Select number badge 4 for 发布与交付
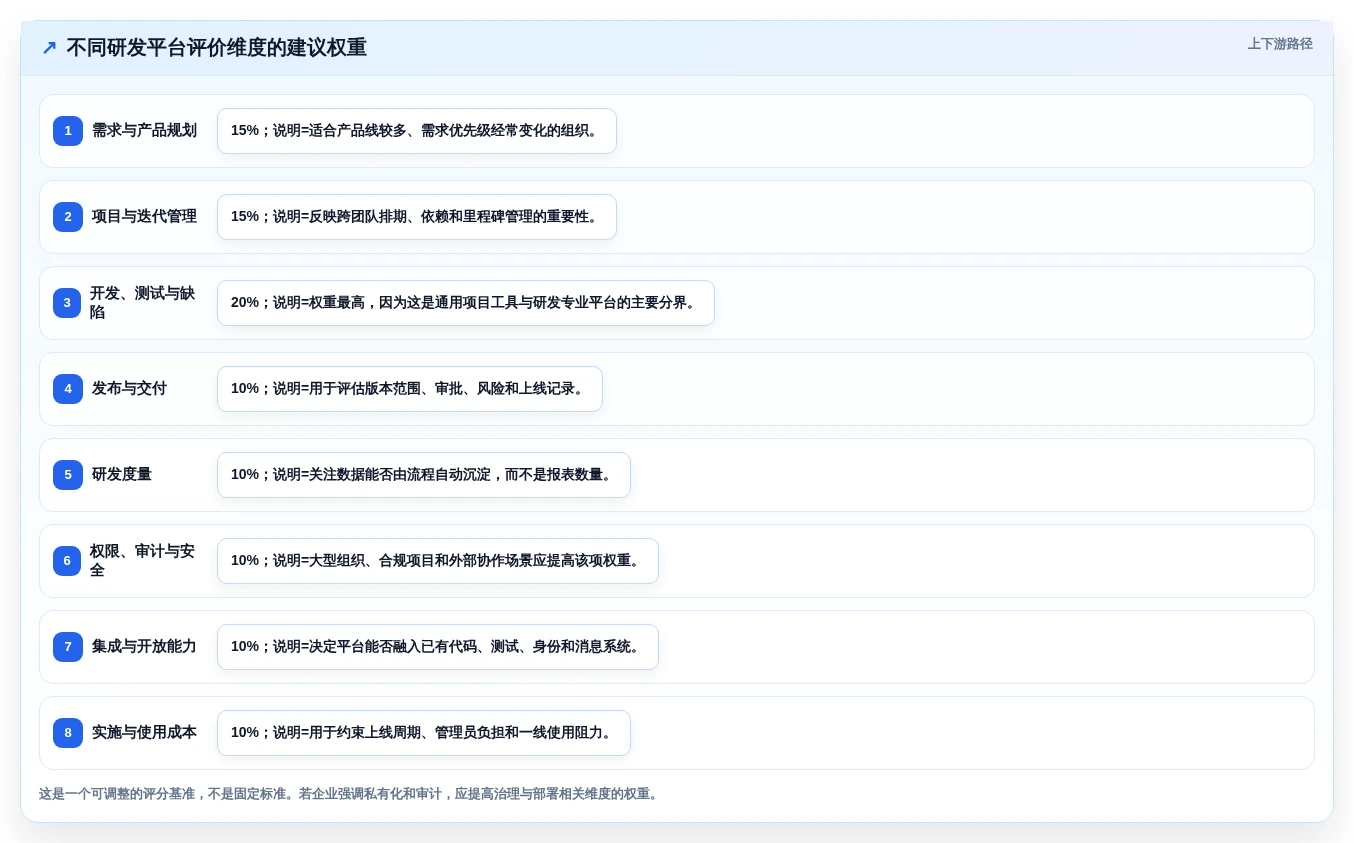1354x843 pixels. click(68, 389)
